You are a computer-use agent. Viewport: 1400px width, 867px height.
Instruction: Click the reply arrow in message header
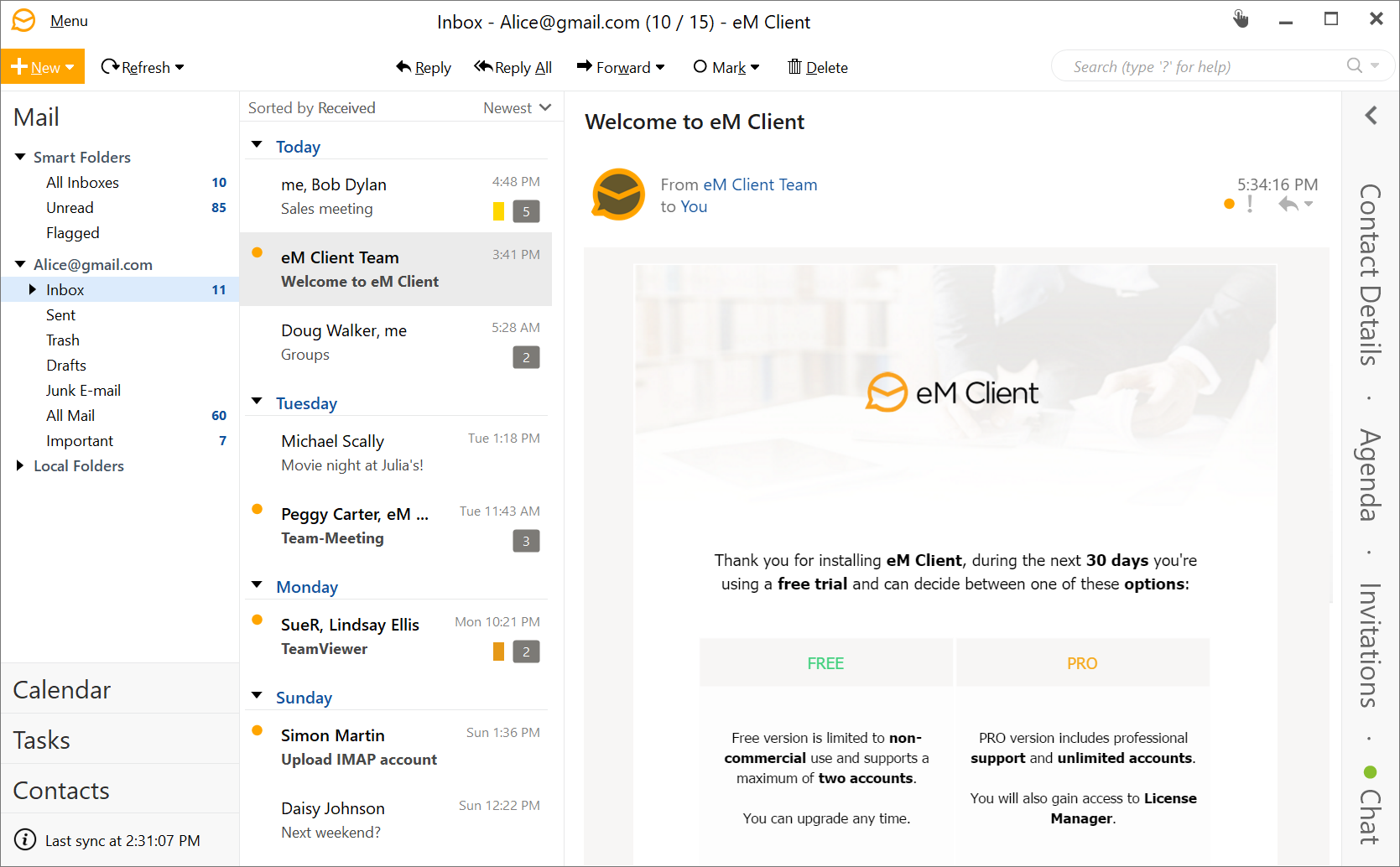coord(1288,204)
